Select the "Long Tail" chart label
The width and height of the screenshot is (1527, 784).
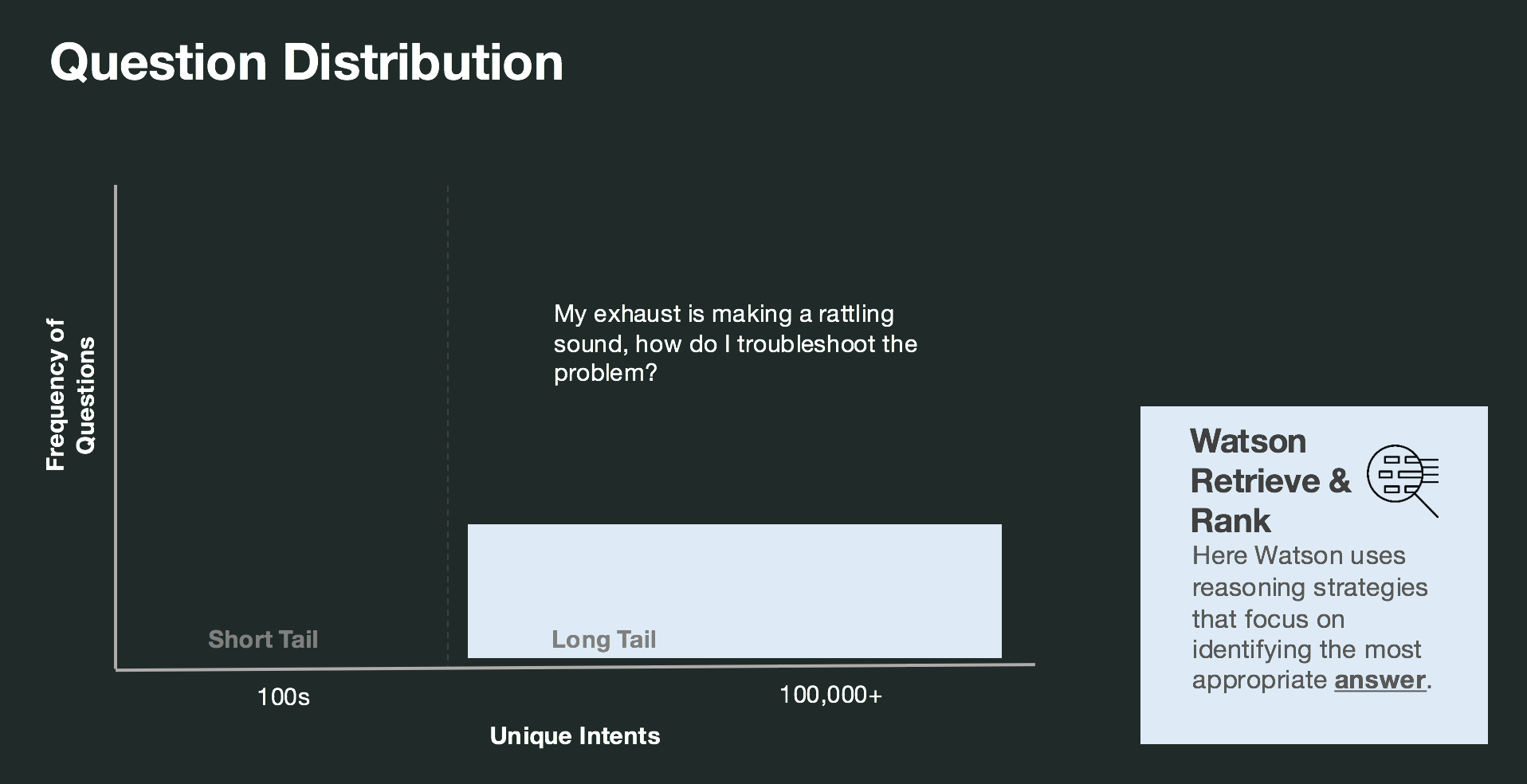[x=603, y=639]
